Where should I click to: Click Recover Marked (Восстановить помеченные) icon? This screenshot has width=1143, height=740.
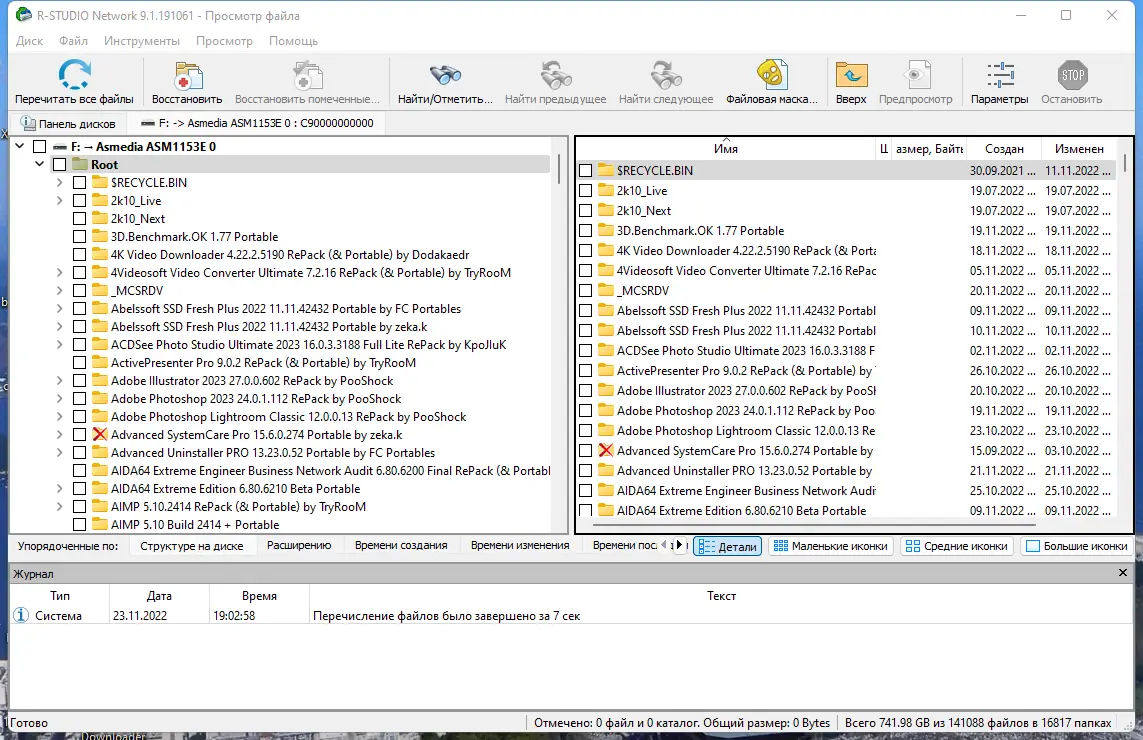307,75
